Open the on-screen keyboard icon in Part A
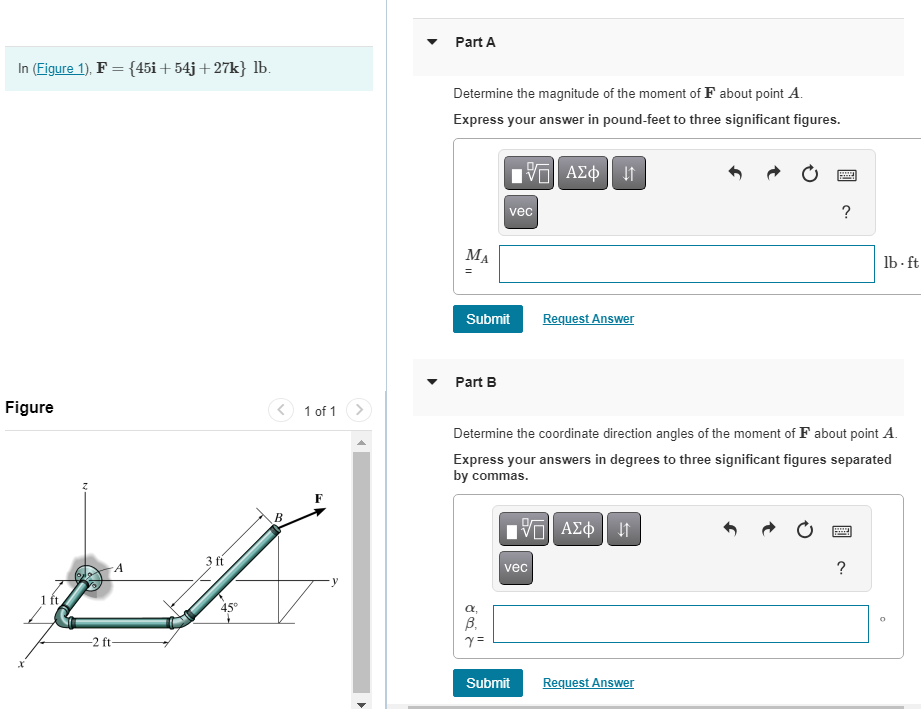The height and width of the screenshot is (709, 921). (847, 174)
